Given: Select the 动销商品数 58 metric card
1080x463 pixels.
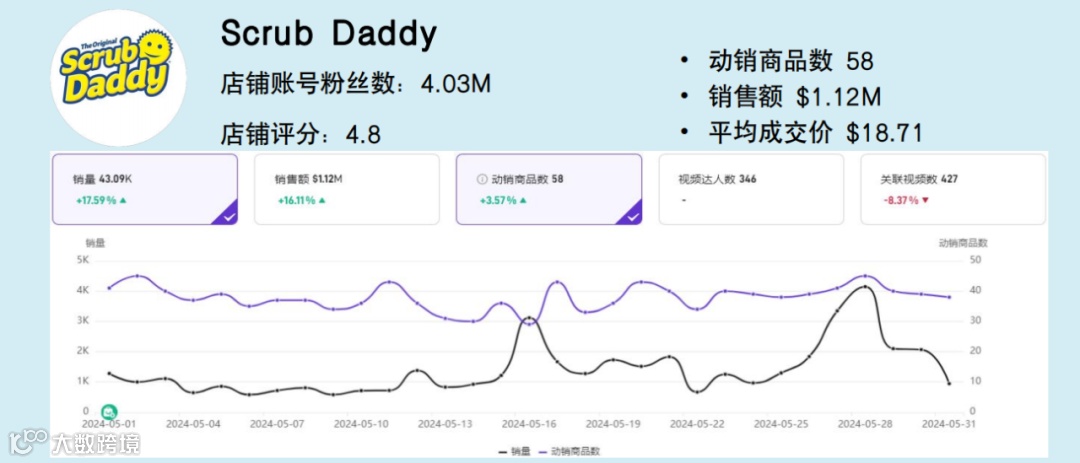Looking at the screenshot, I should point(549,189).
